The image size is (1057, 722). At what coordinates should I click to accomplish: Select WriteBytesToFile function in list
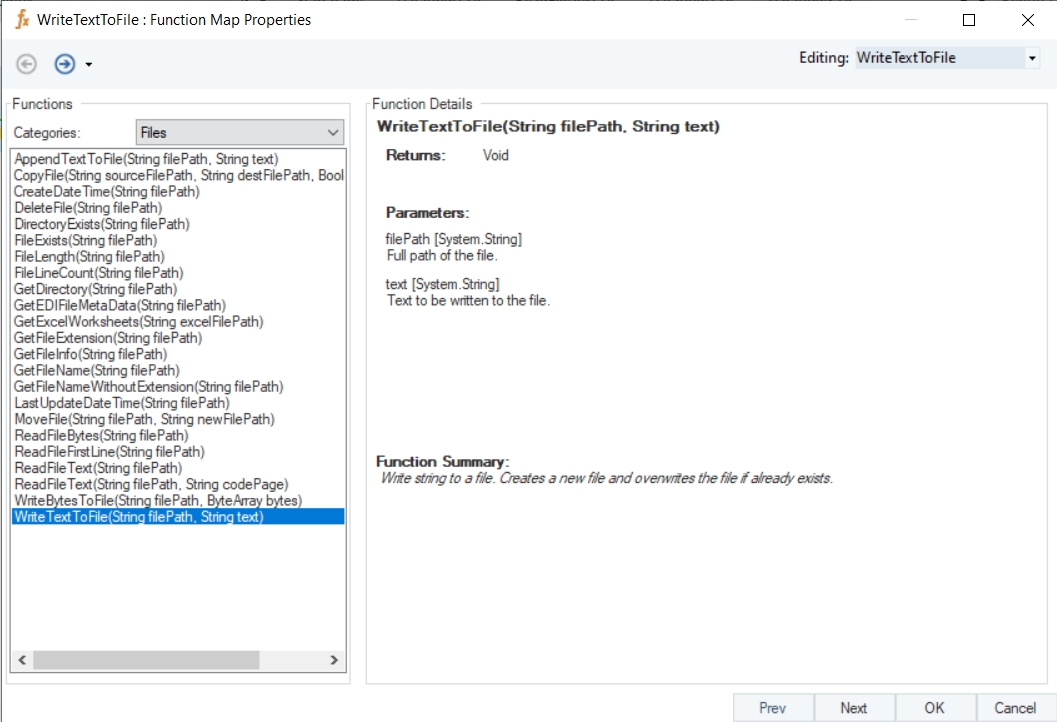point(158,500)
